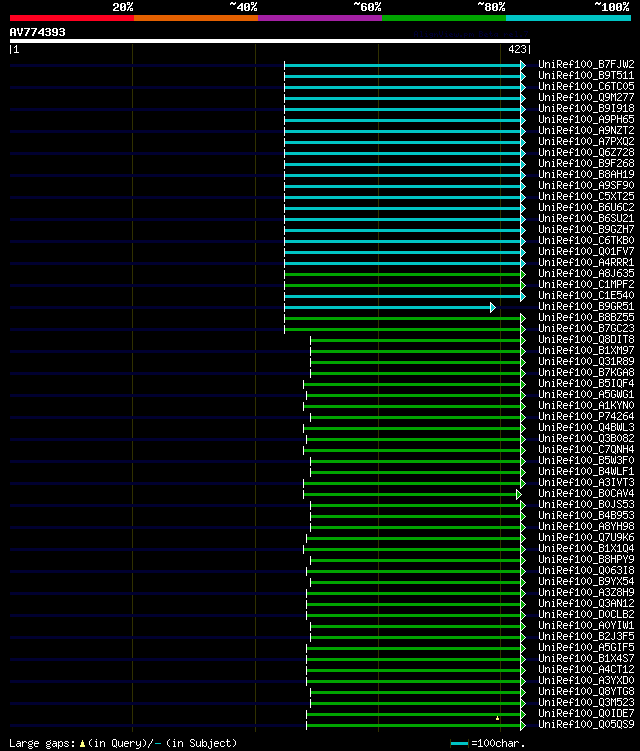Viewport: 640px width, 751px height.
Task: Click UniRef100_C5XT25 label
Action: tap(586, 196)
